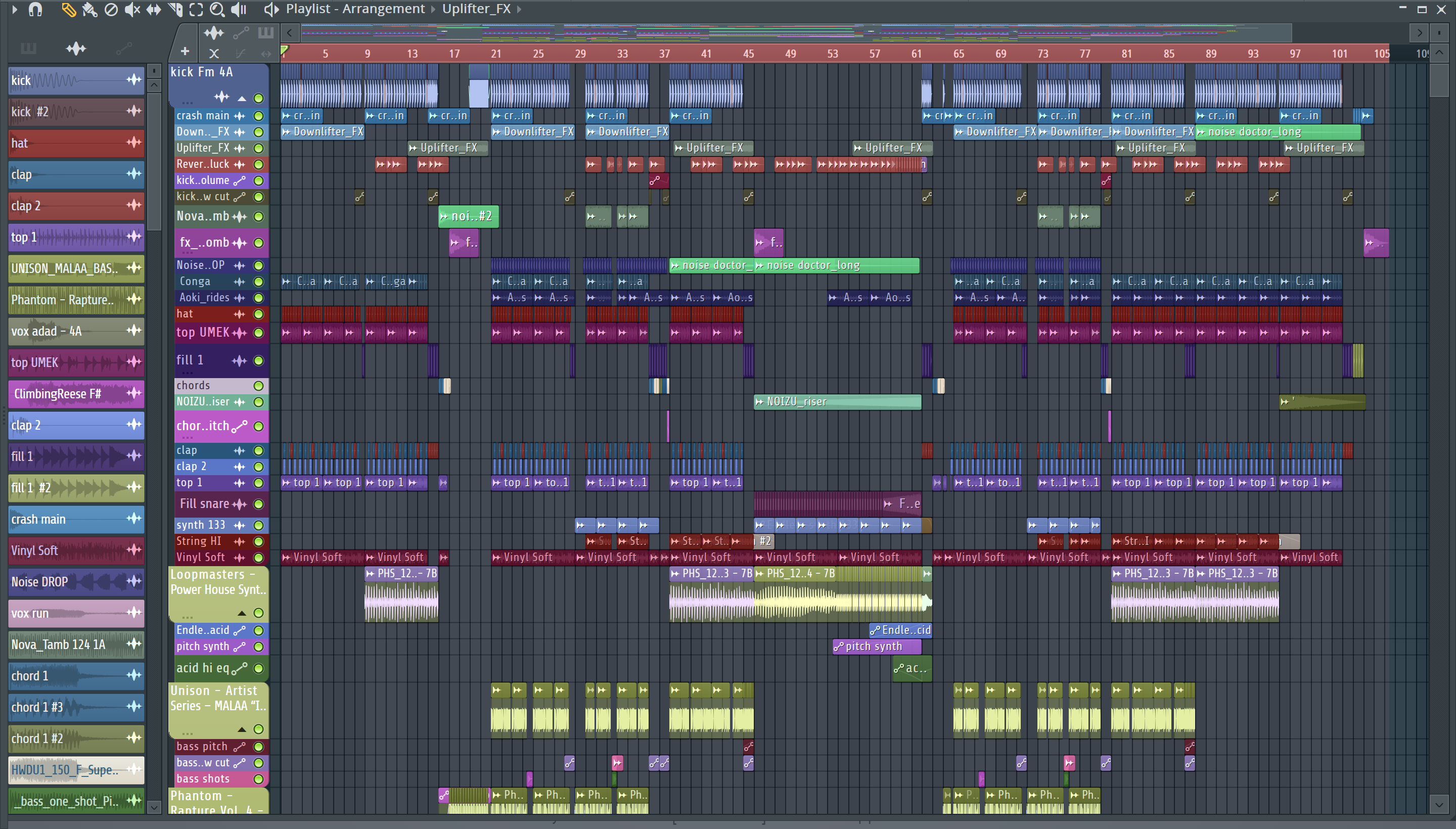The image size is (1456, 829).
Task: Mute the crash main track
Action: [258, 116]
